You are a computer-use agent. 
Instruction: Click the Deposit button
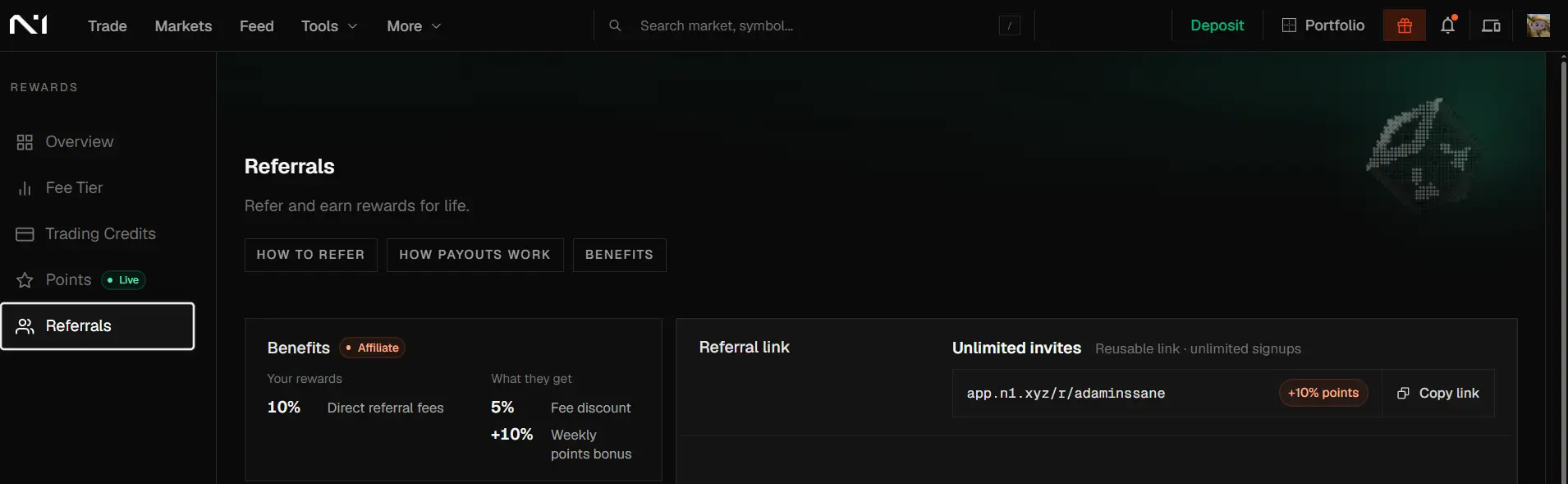click(x=1217, y=25)
